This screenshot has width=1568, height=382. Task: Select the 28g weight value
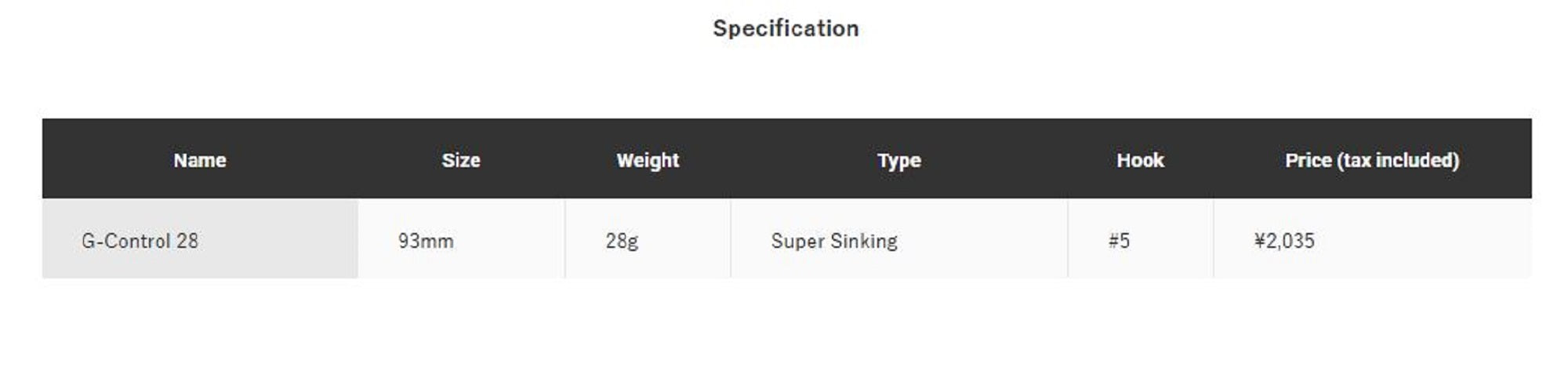point(622,241)
